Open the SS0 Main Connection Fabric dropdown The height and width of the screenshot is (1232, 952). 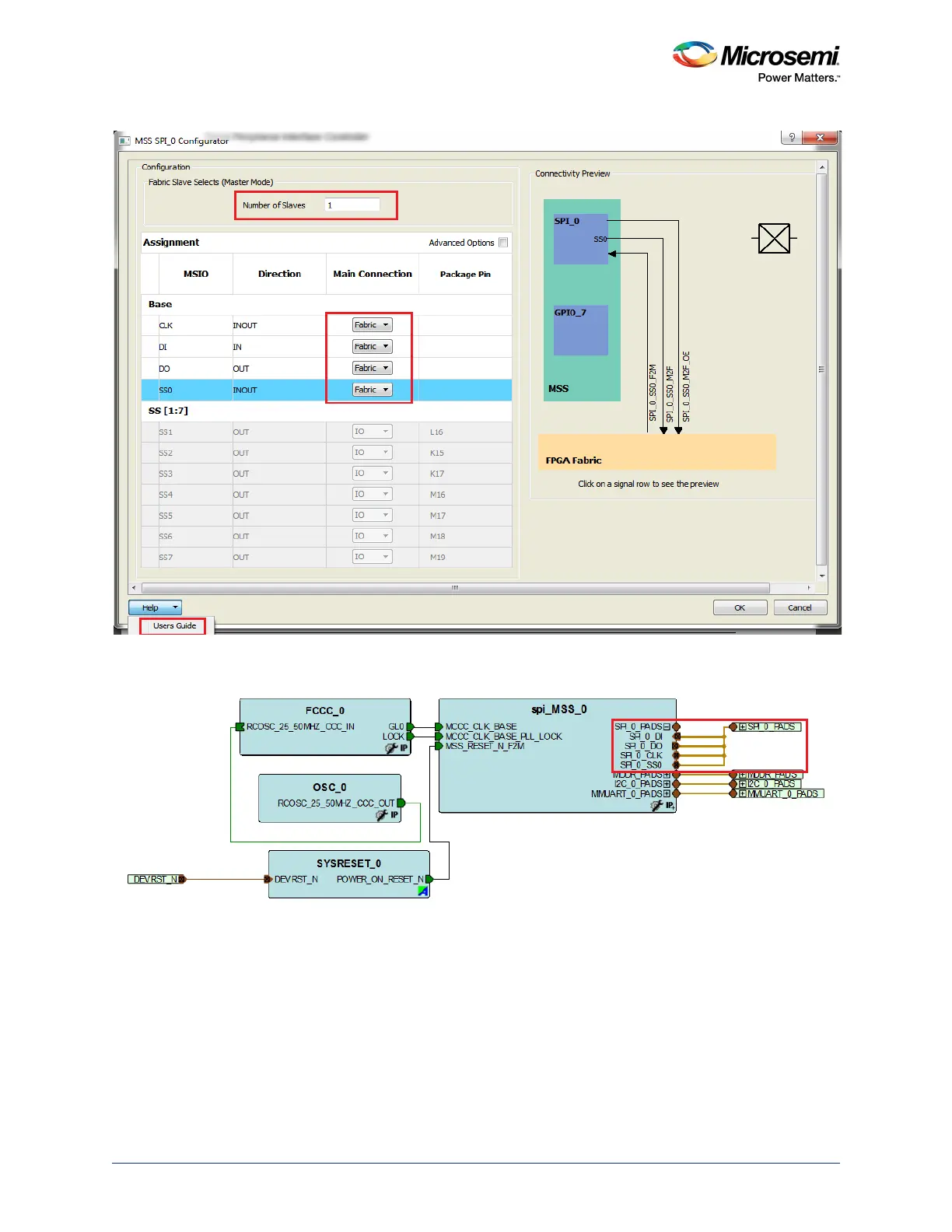(372, 390)
